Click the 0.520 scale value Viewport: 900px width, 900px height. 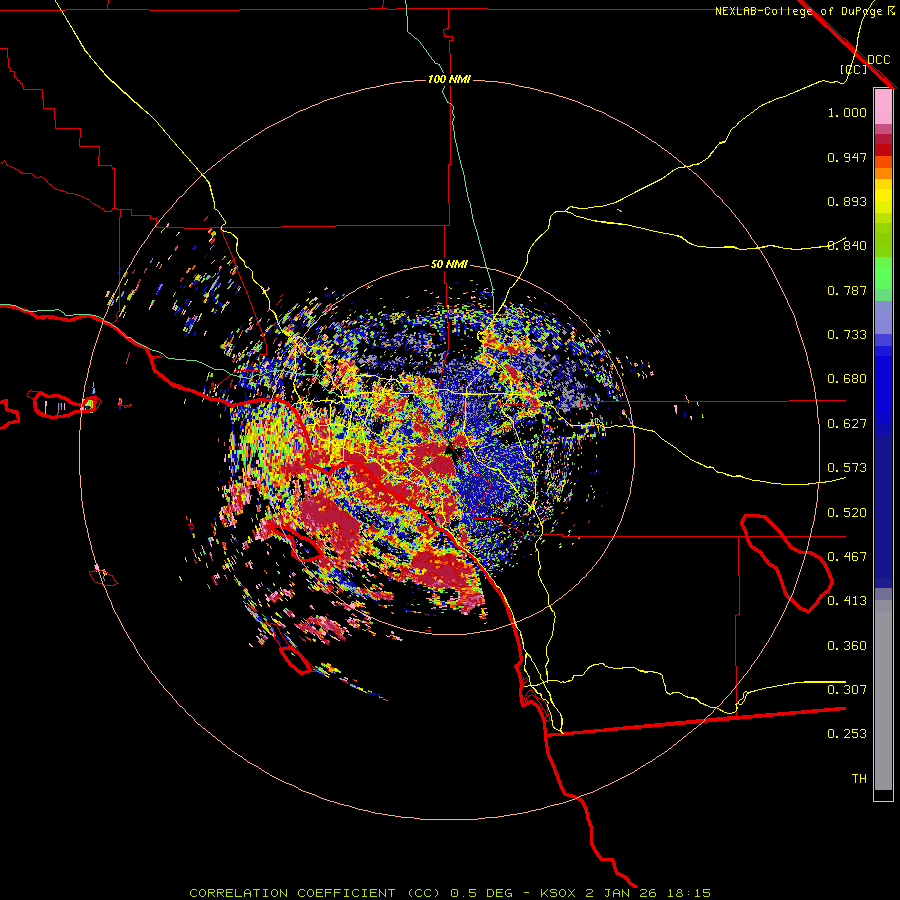847,513
